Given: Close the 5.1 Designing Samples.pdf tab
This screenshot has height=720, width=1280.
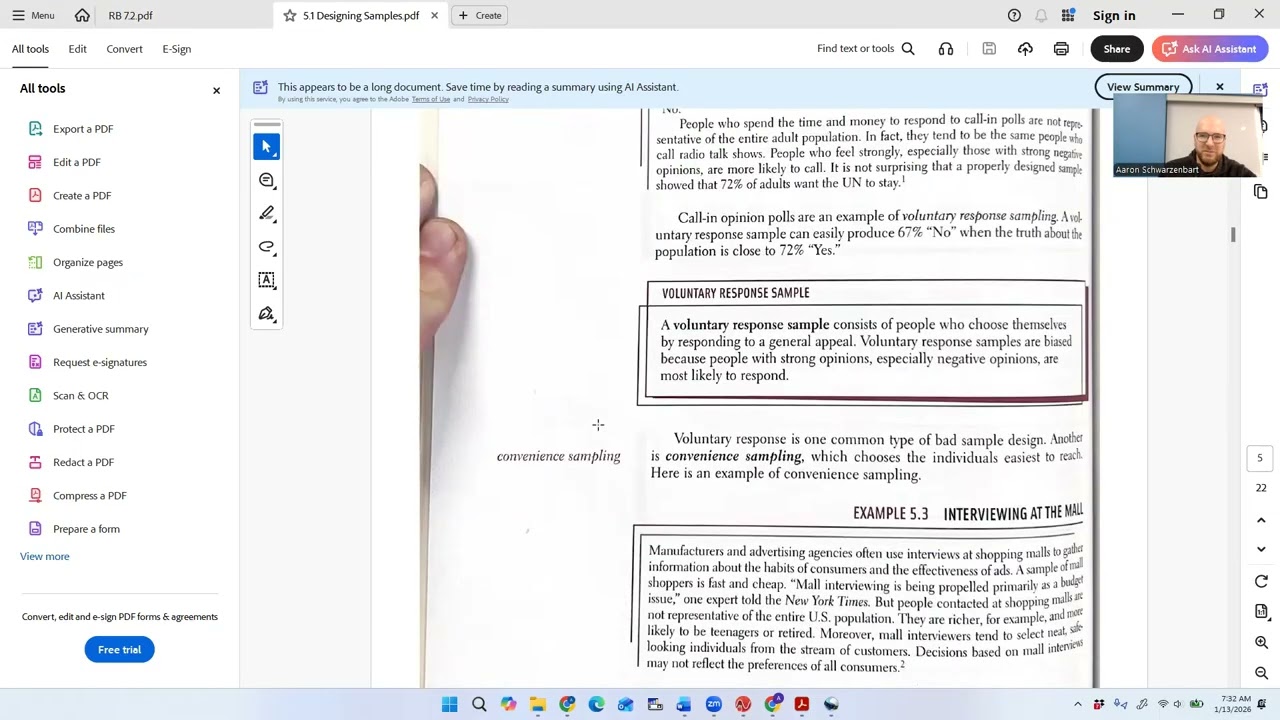Looking at the screenshot, I should click(x=434, y=15).
